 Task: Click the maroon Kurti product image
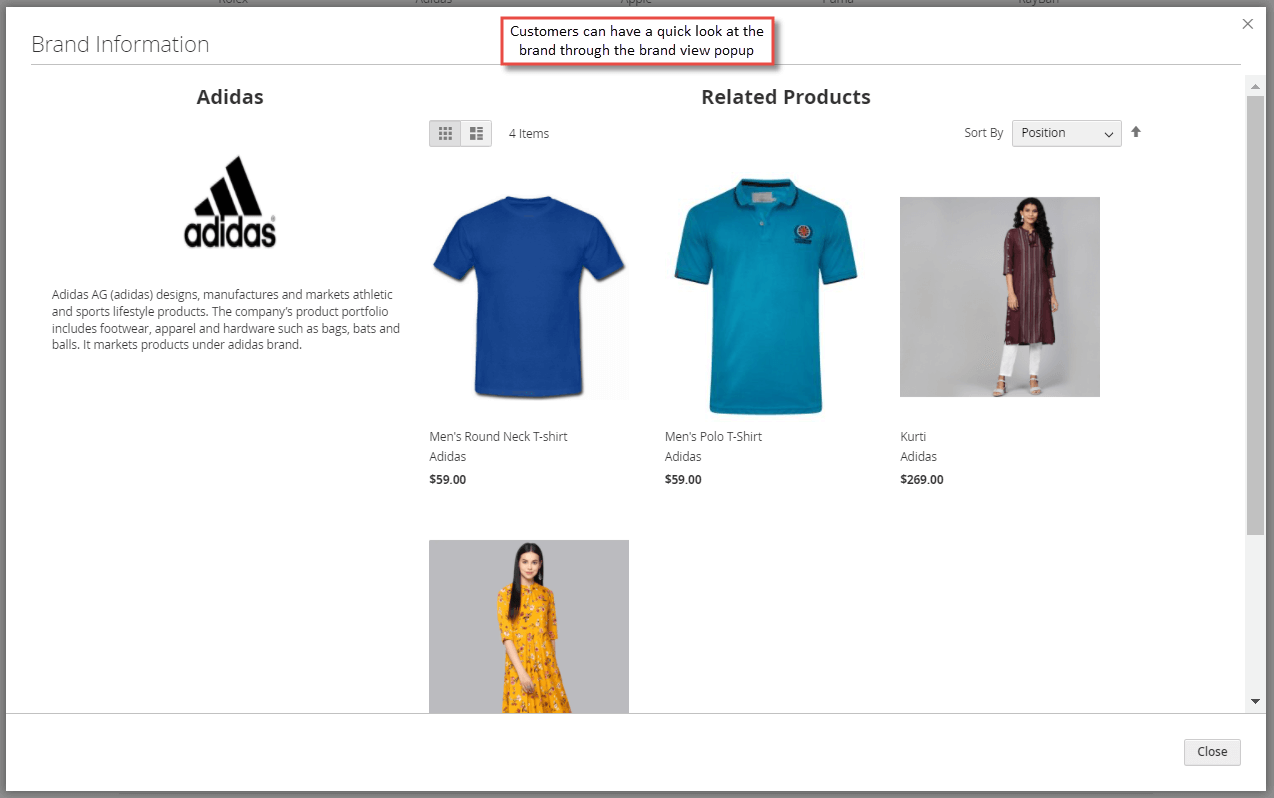point(1000,297)
